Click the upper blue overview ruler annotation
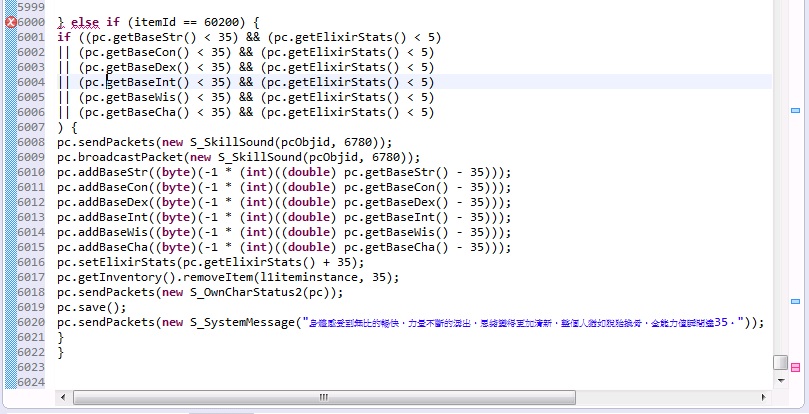The height and width of the screenshot is (414, 809). (x=795, y=110)
